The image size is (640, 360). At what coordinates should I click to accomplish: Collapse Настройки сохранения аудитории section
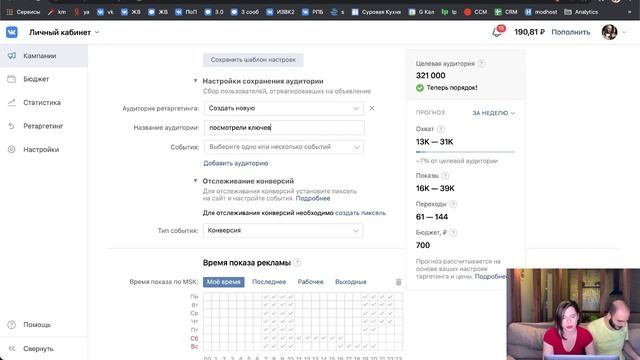(196, 81)
